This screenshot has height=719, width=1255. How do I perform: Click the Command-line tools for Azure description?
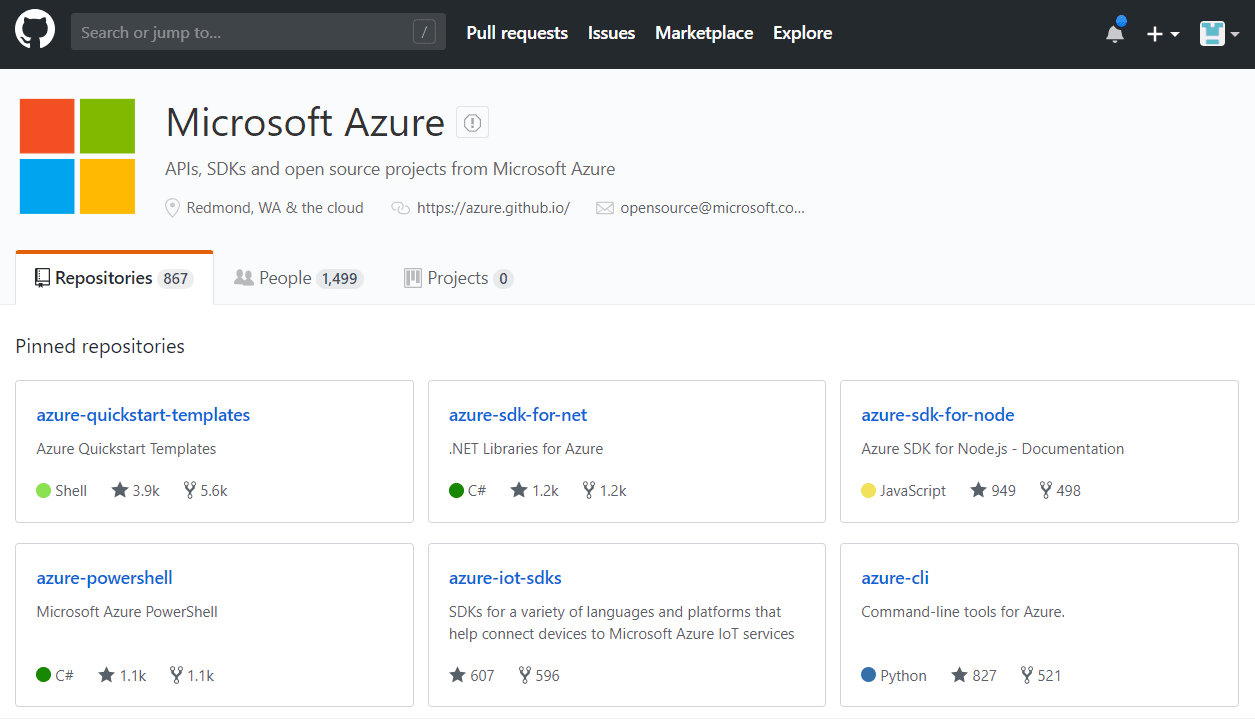coord(963,612)
